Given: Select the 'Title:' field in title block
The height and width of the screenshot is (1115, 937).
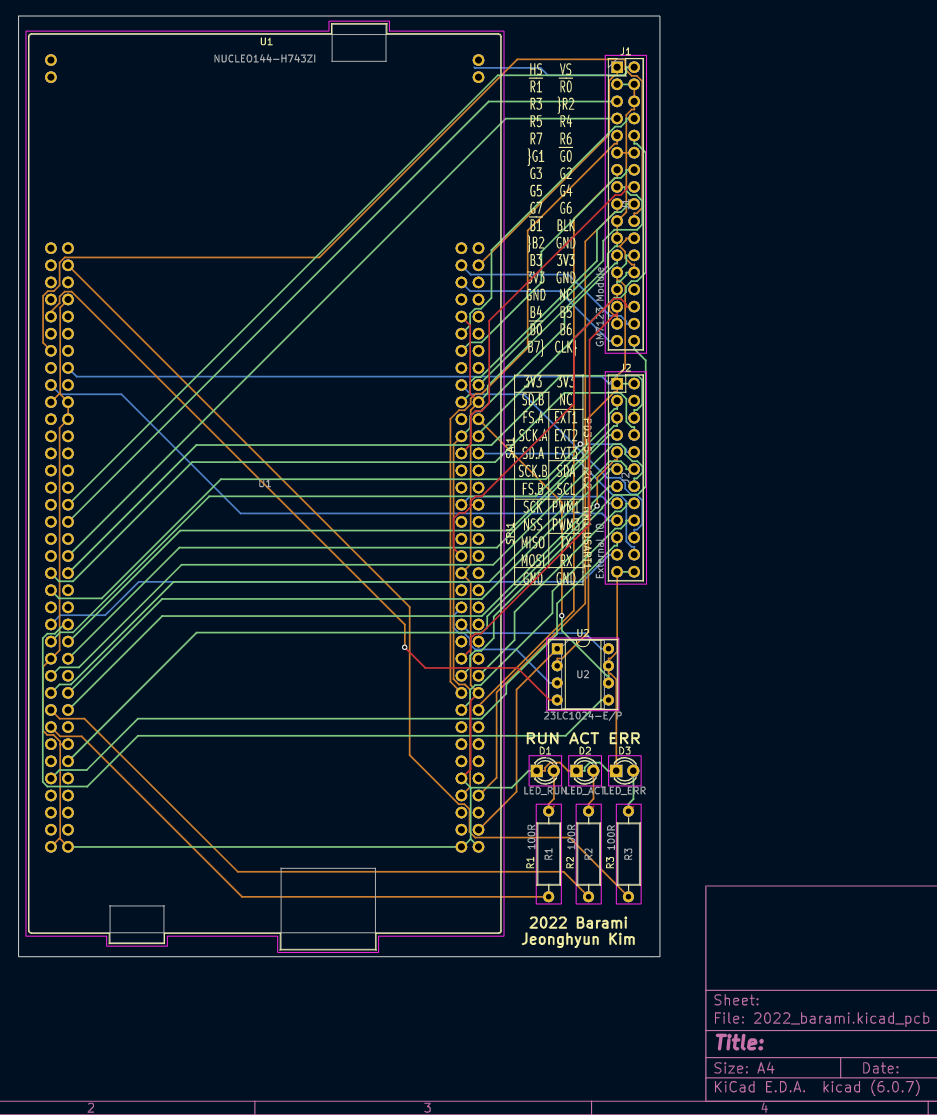Looking at the screenshot, I should click(x=740, y=1043).
